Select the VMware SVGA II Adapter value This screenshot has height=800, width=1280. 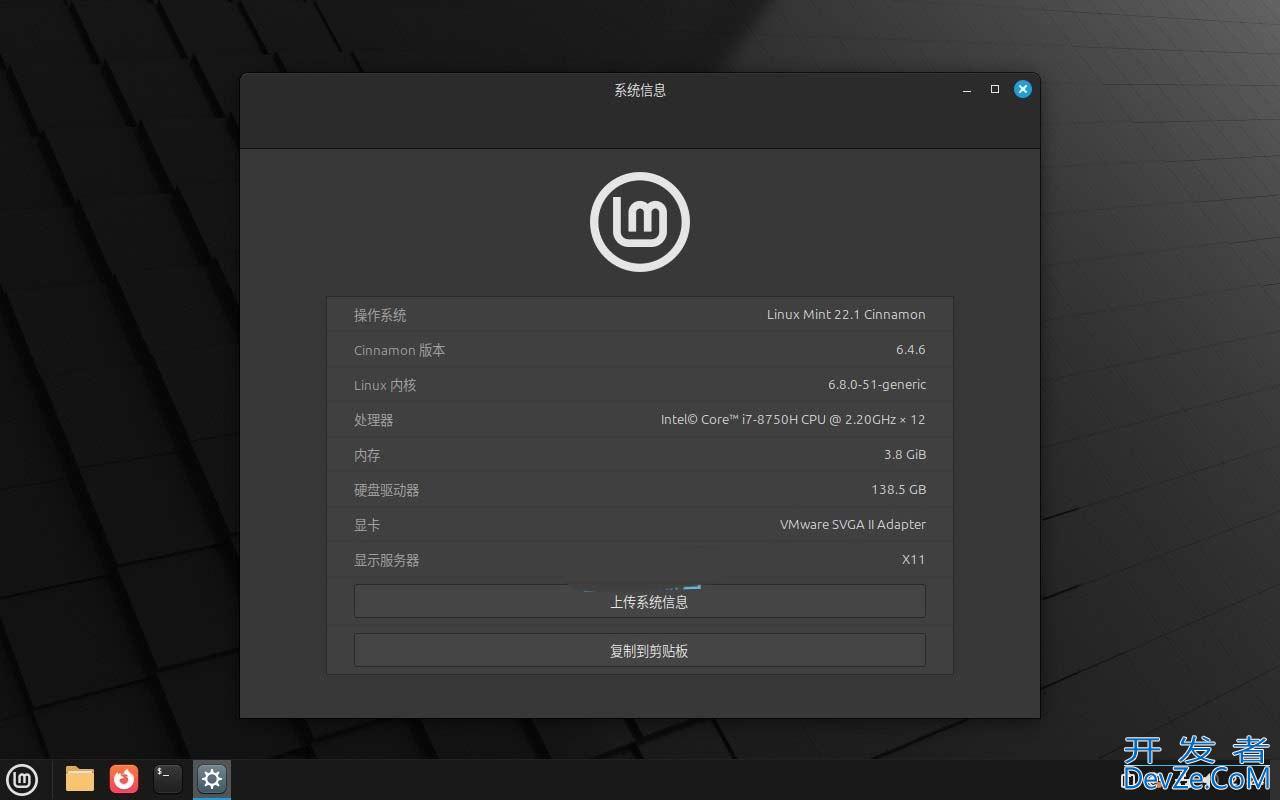point(853,524)
